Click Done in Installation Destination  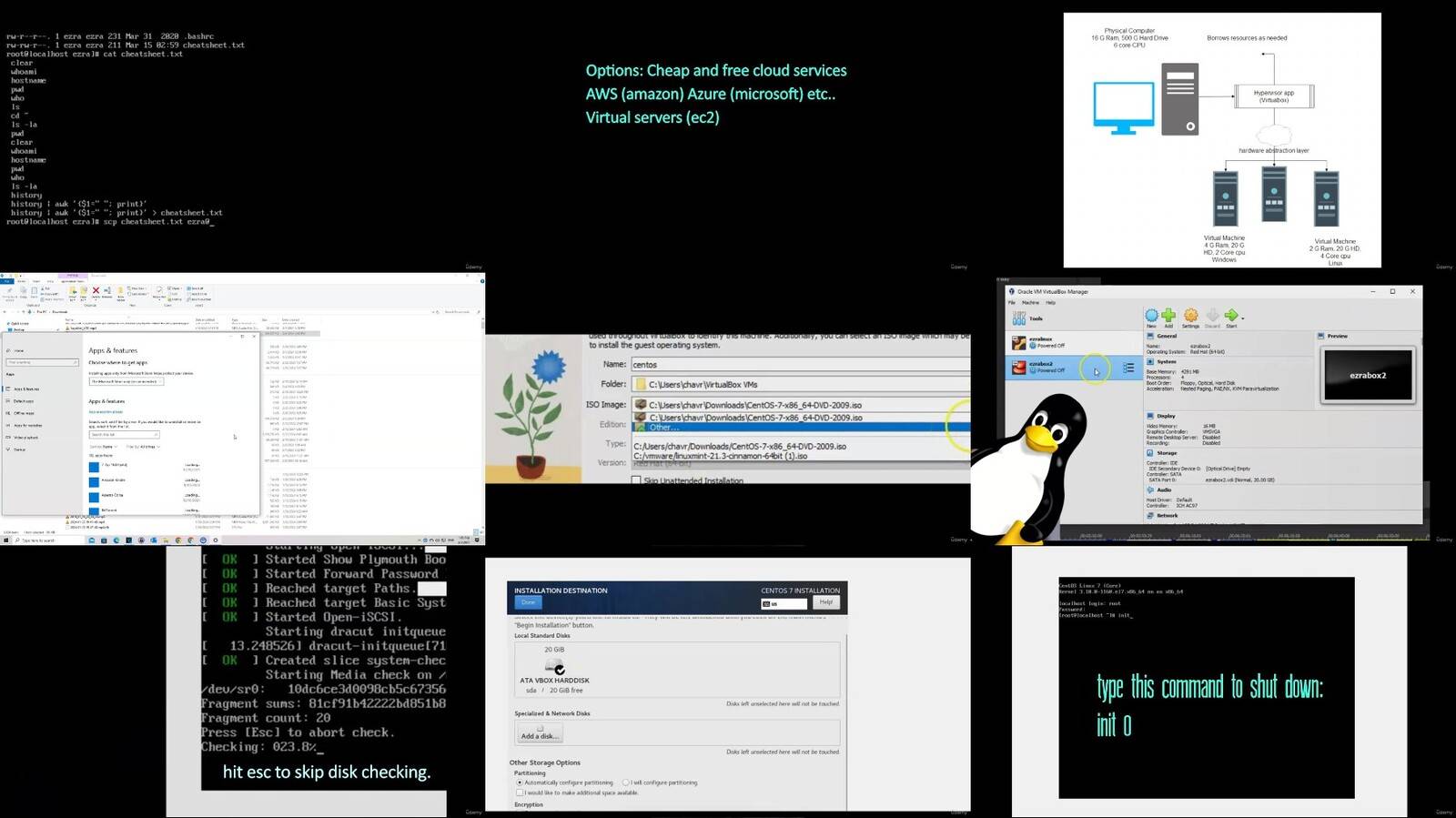tap(529, 602)
